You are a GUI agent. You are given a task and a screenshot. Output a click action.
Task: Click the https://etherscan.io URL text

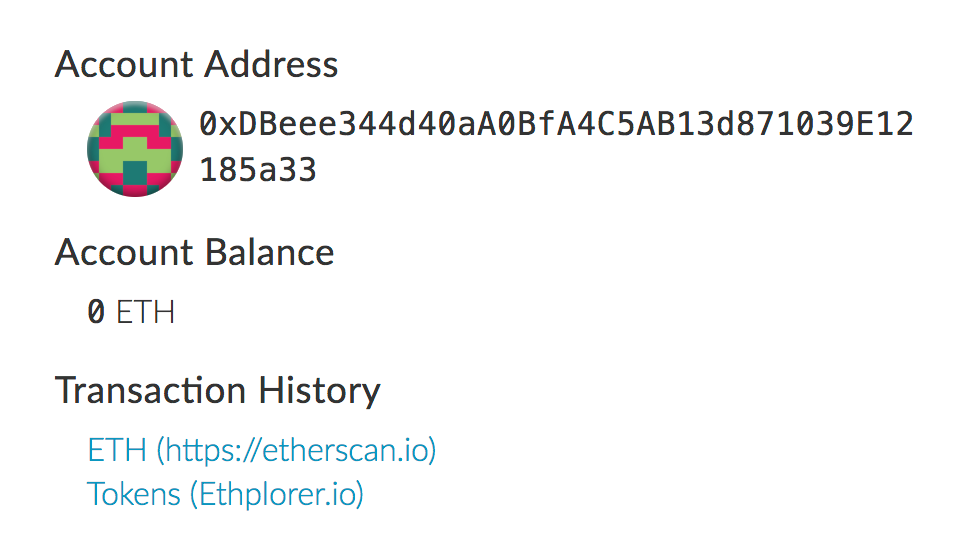[x=296, y=450]
